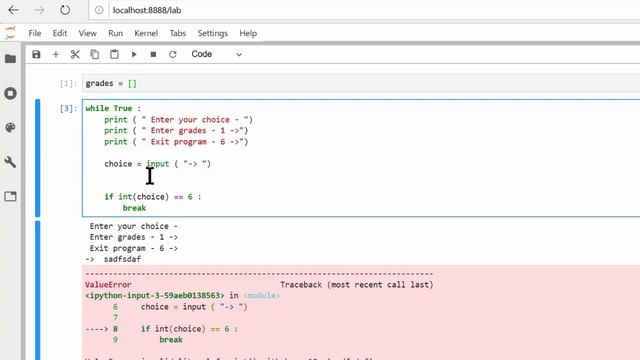Open the running kernels sidebar icon
This screenshot has width=640, height=360.
[11, 93]
